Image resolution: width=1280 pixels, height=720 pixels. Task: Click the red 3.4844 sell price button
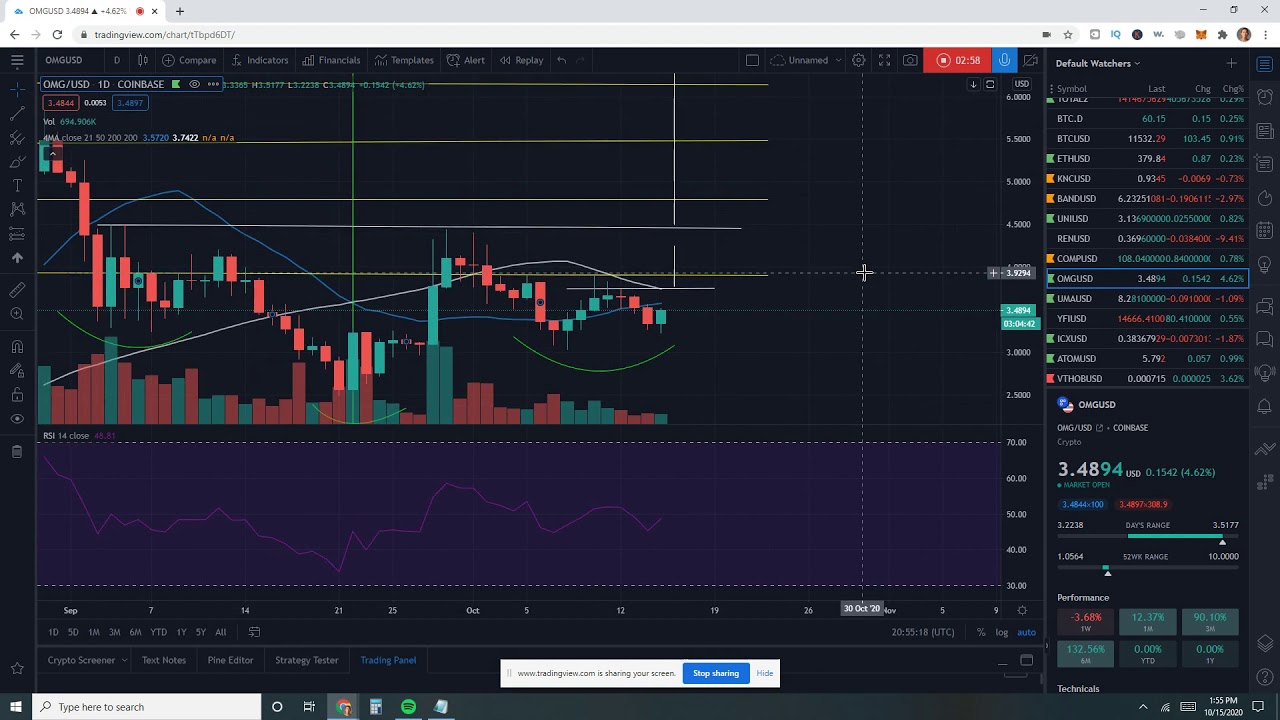coord(61,103)
